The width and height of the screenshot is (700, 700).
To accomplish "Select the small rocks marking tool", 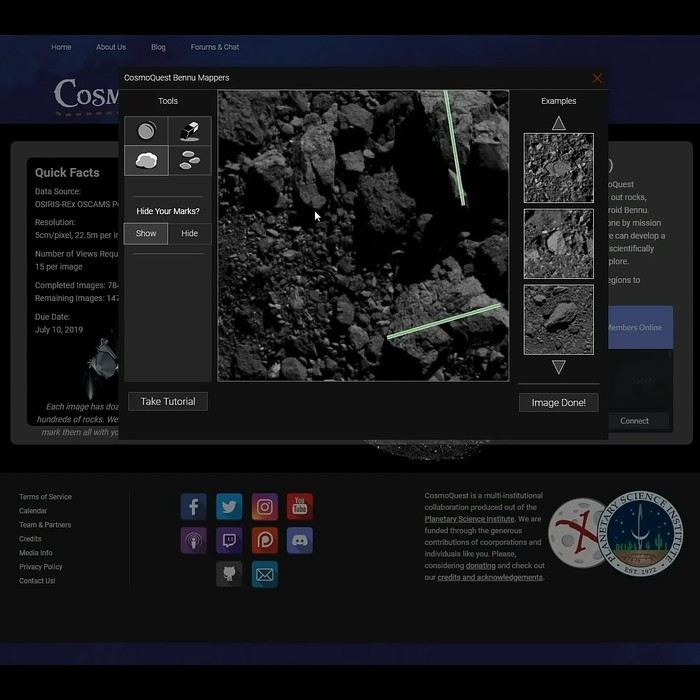I will (189, 160).
